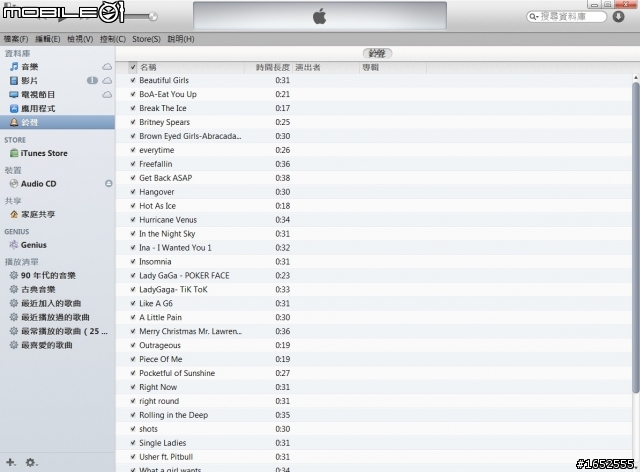Click iCloud icon next to Music
Screen dimensions: 640x472
(x=107, y=67)
